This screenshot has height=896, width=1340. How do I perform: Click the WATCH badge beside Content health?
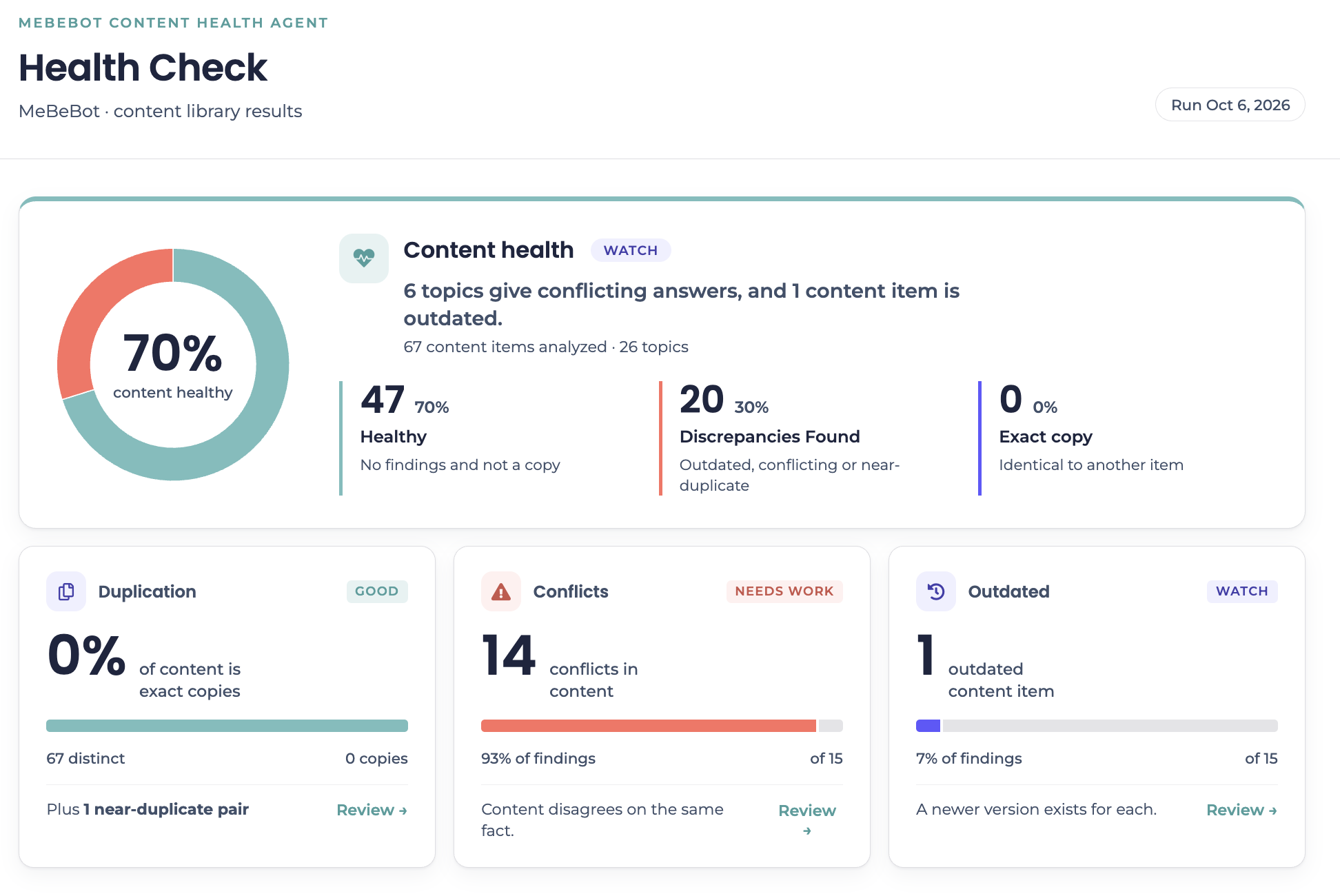pyautogui.click(x=631, y=250)
